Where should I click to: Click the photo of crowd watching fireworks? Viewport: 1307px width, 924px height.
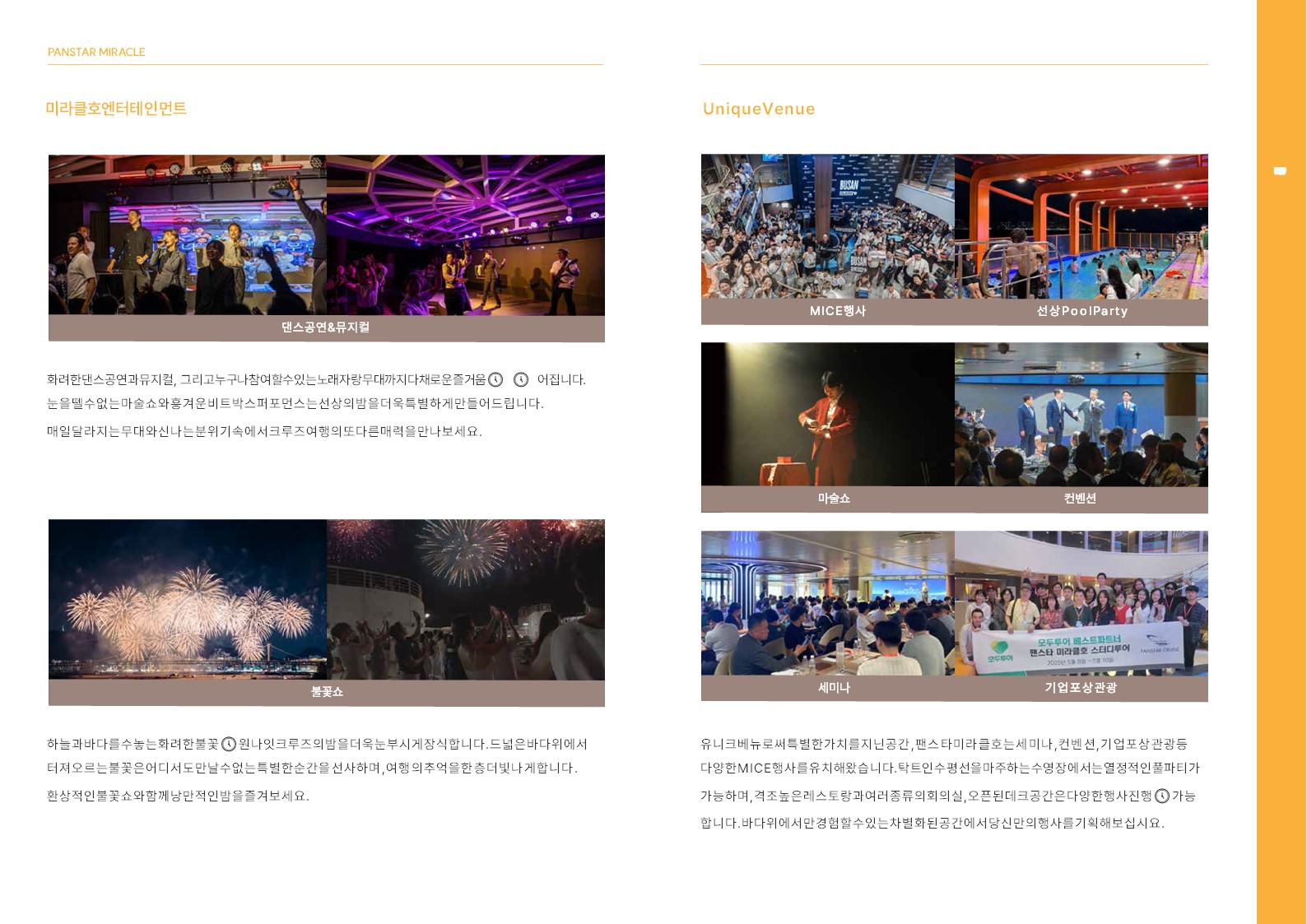click(x=465, y=599)
